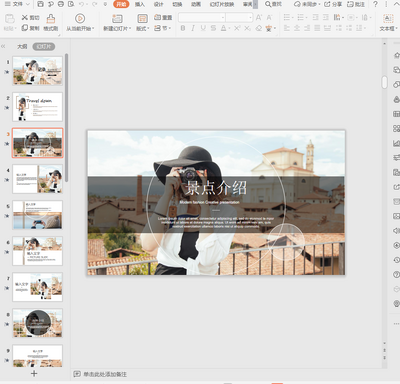Expand the Section (节) dropdown
Screen dimensions: 400x384
point(163,28)
